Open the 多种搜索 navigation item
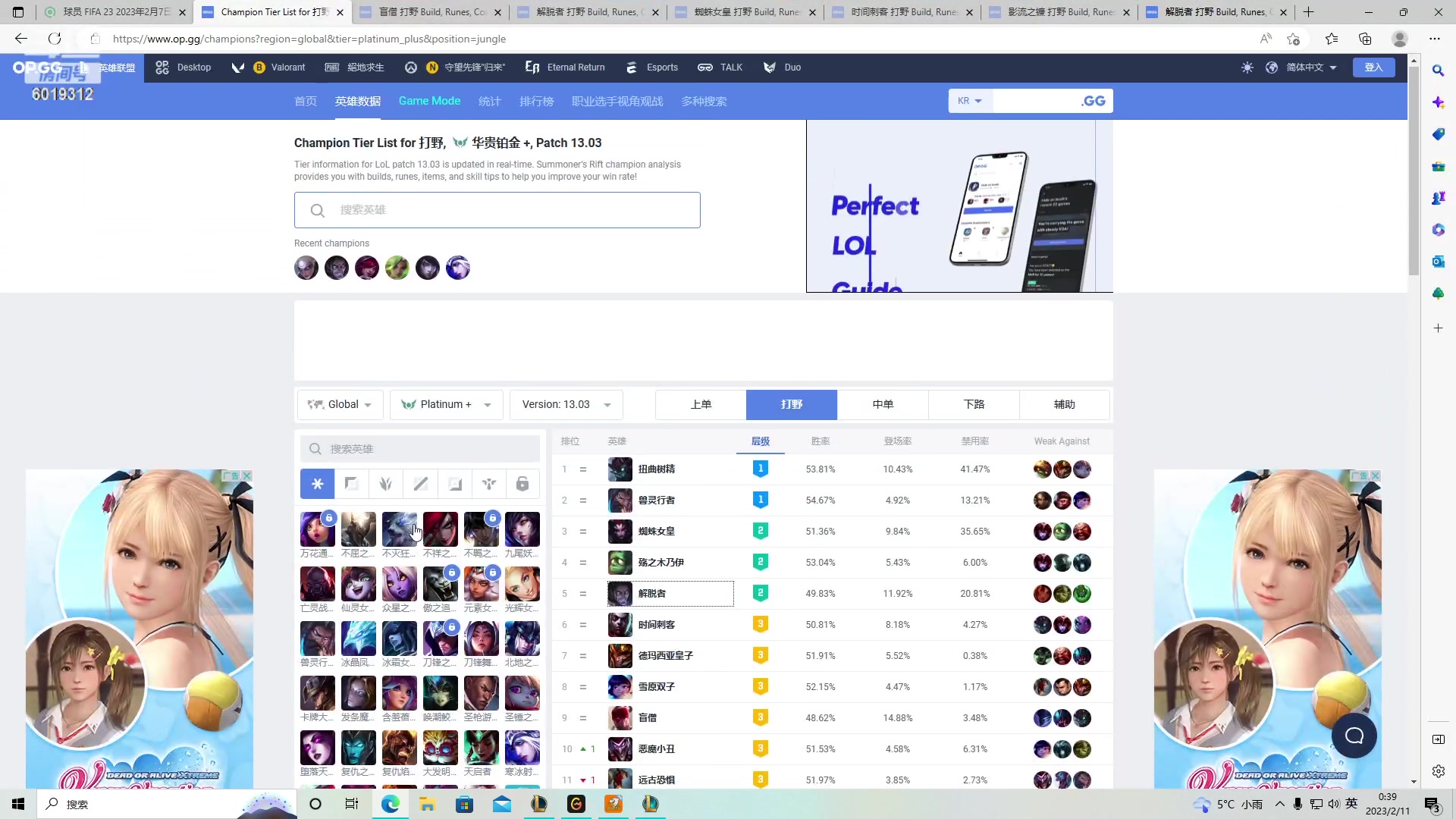This screenshot has width=1456, height=819. click(704, 102)
